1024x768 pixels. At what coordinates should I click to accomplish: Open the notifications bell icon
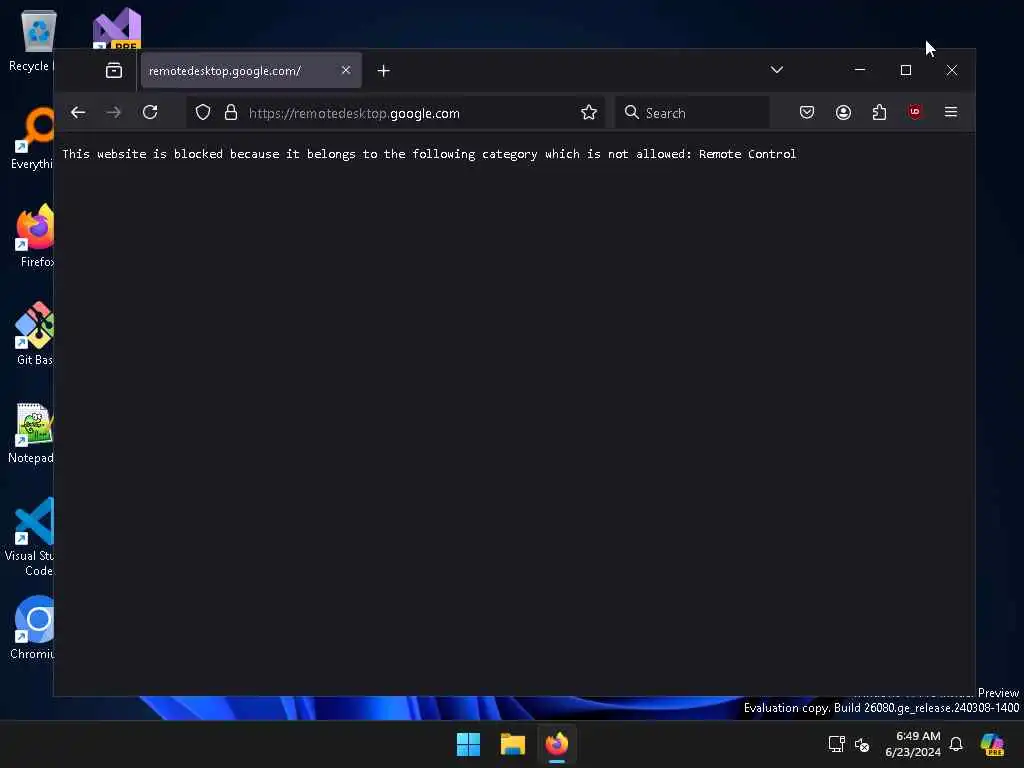click(x=956, y=744)
